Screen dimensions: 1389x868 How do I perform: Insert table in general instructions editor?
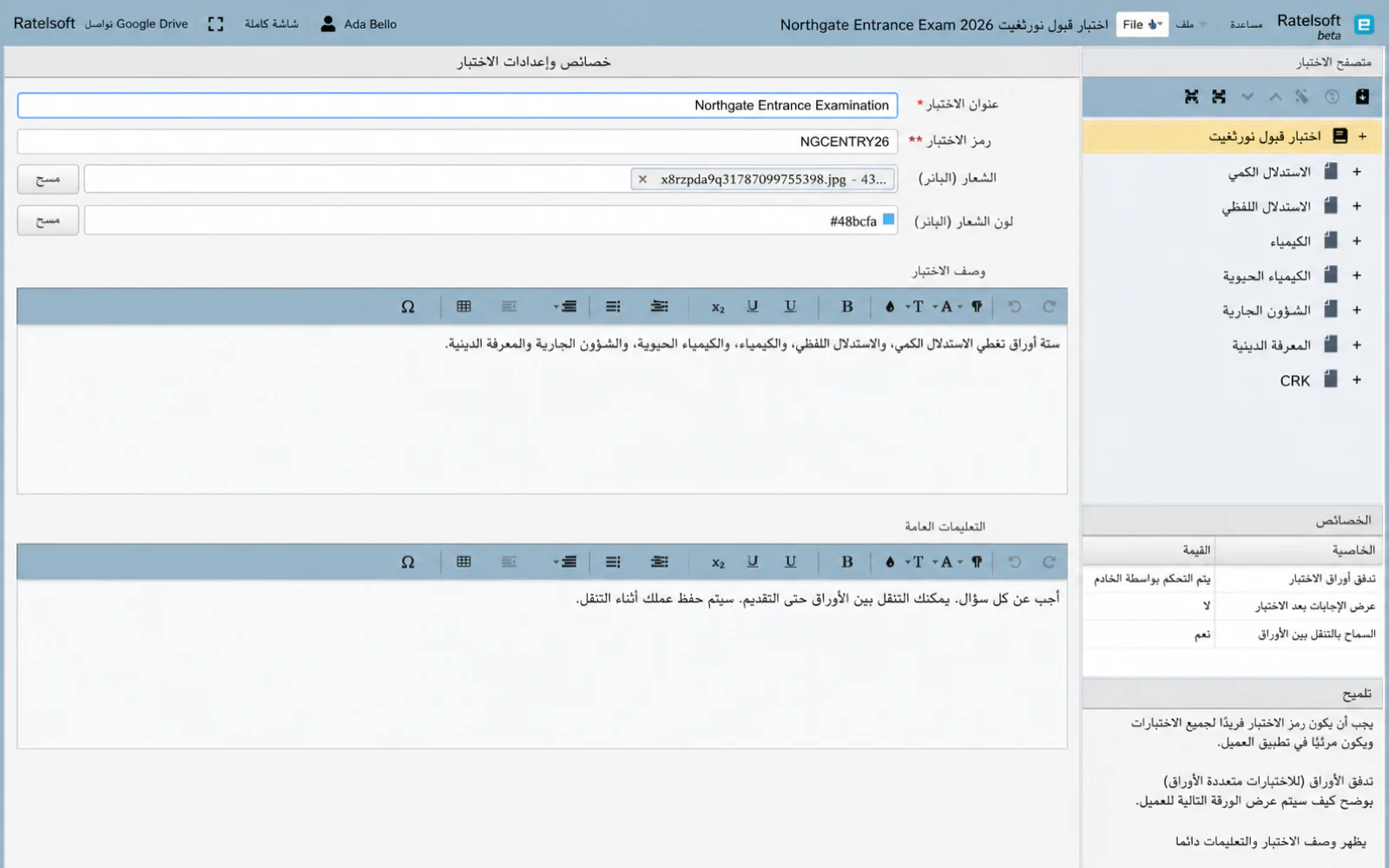coord(464,562)
